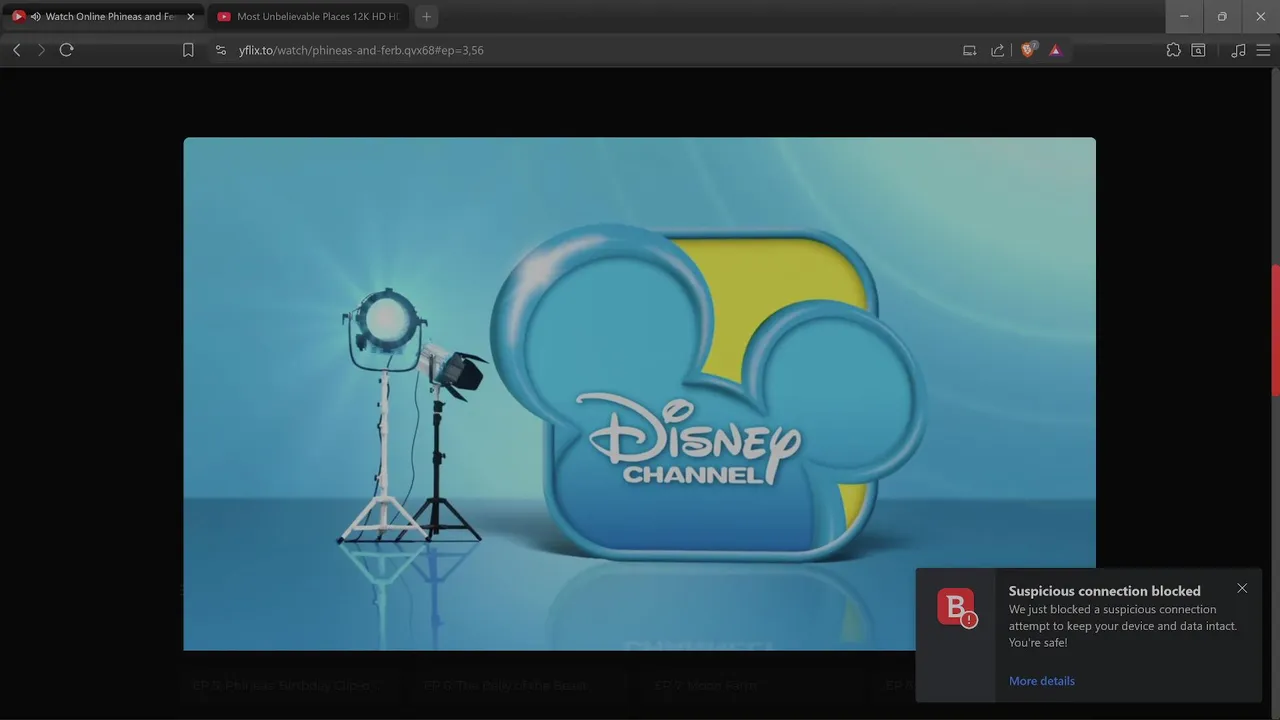Image resolution: width=1280 pixels, height=720 pixels.
Task: Click the Disney Channel video player
Action: [x=640, y=394]
